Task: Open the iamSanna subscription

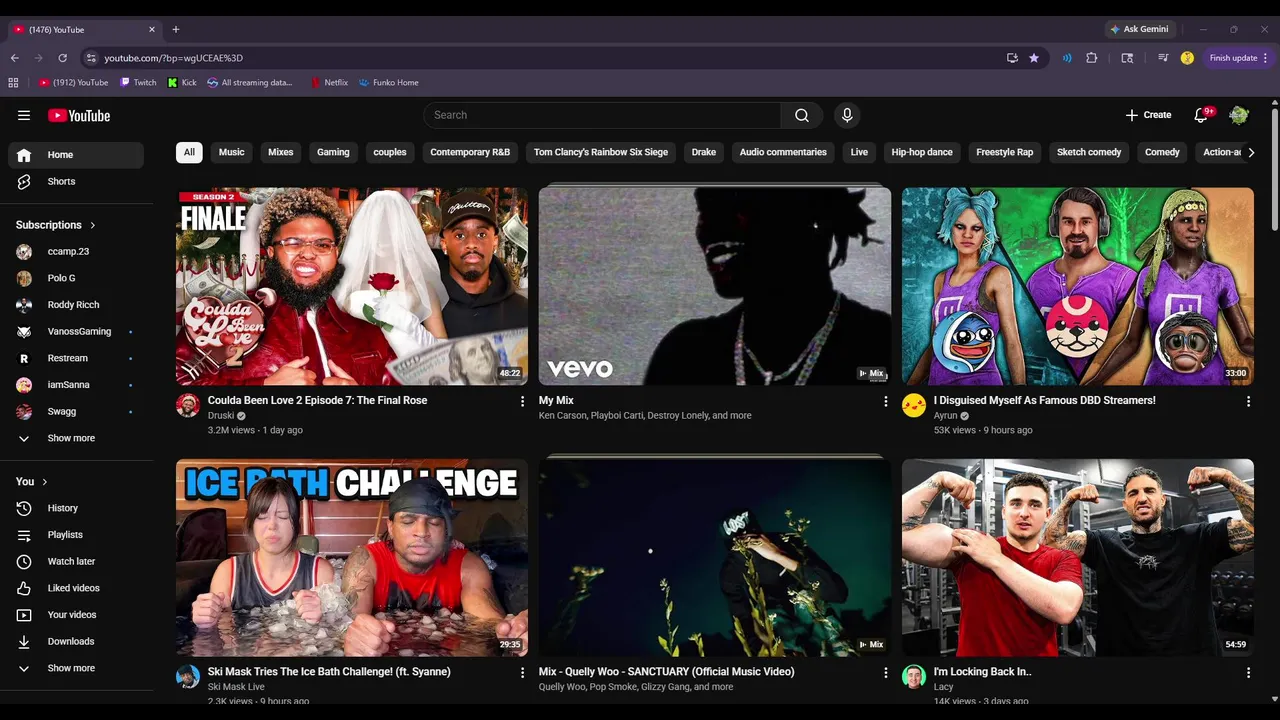Action: tap(76, 385)
